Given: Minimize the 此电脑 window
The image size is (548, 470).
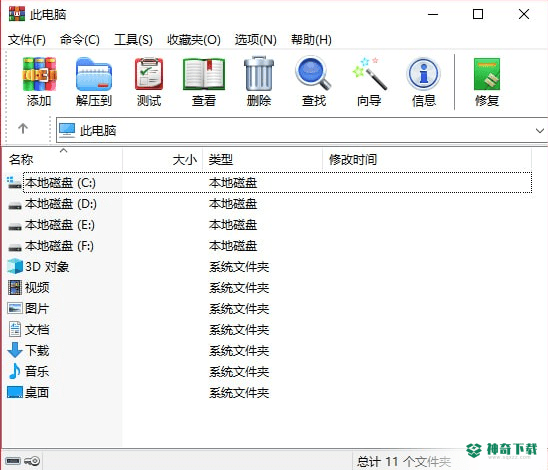Looking at the screenshot, I should pos(433,14).
